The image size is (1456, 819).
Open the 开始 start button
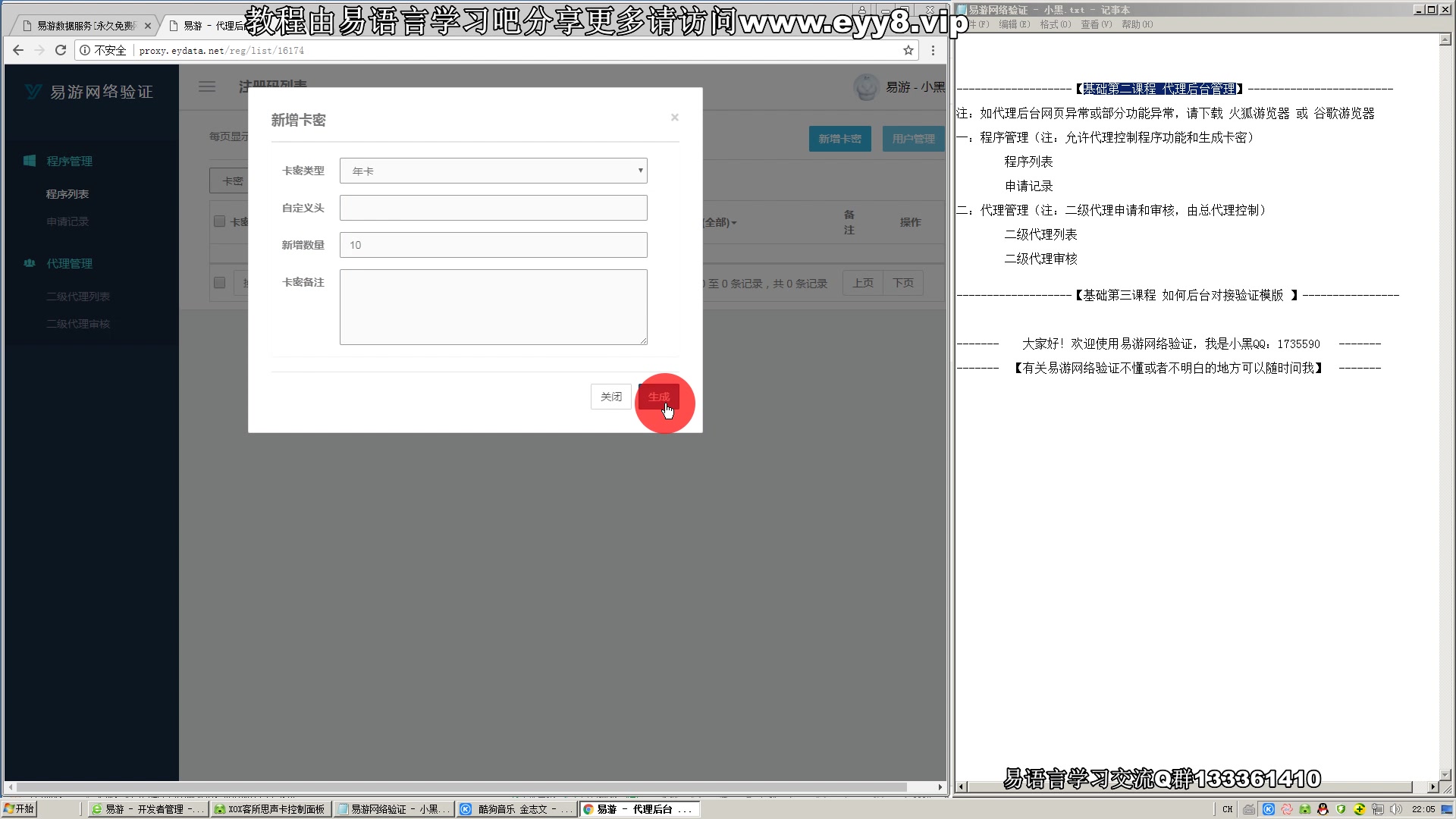pyautogui.click(x=19, y=809)
